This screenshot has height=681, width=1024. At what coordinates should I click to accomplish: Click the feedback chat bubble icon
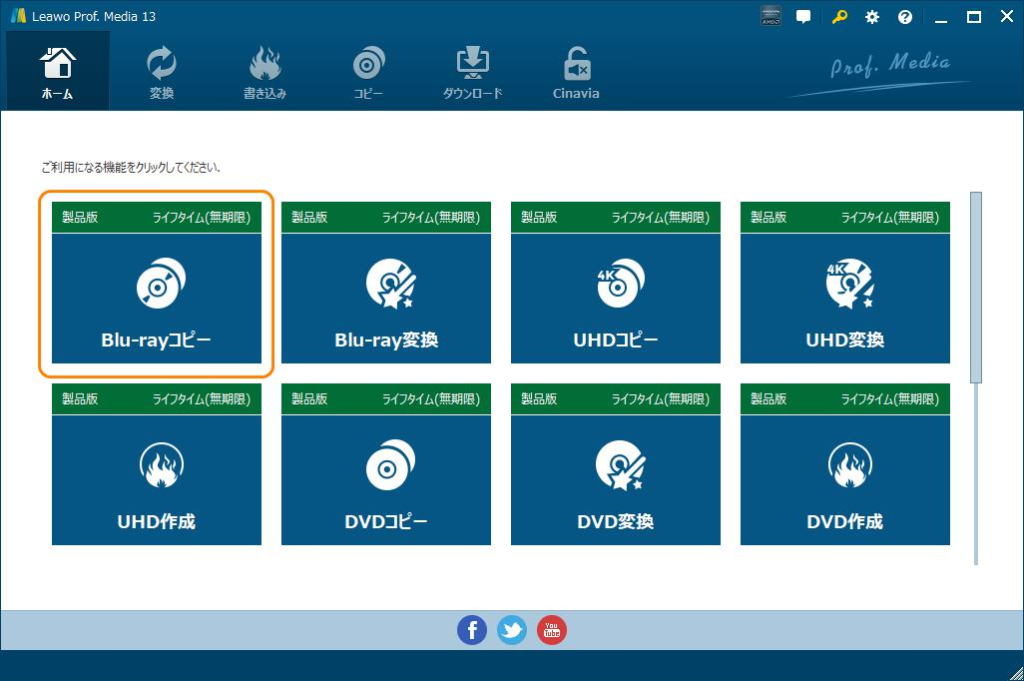pyautogui.click(x=803, y=16)
